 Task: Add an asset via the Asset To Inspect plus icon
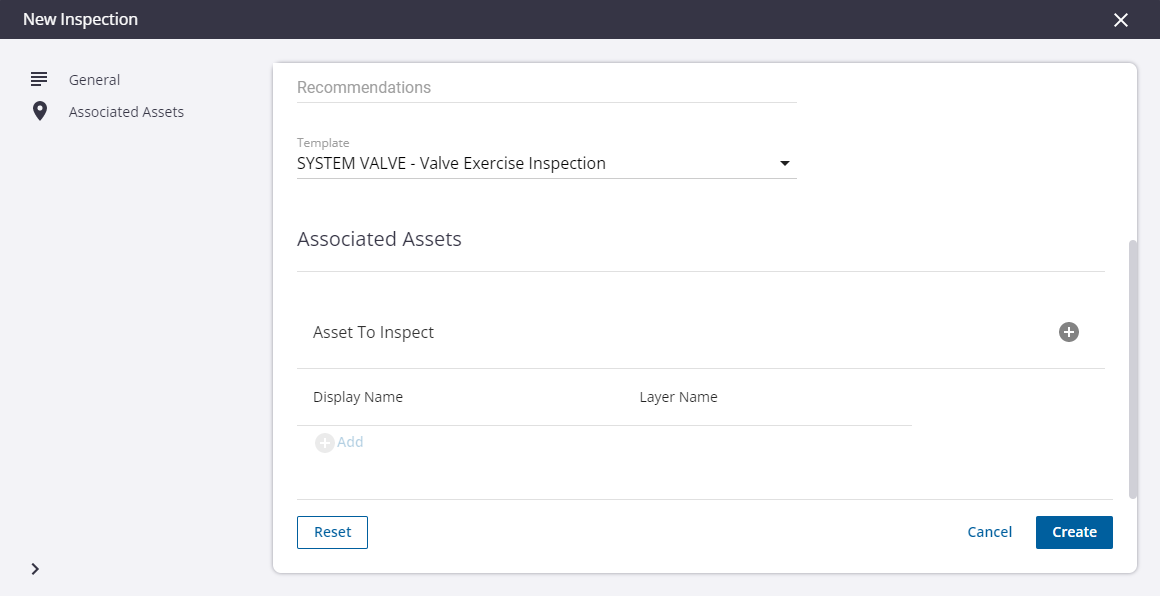point(1068,332)
